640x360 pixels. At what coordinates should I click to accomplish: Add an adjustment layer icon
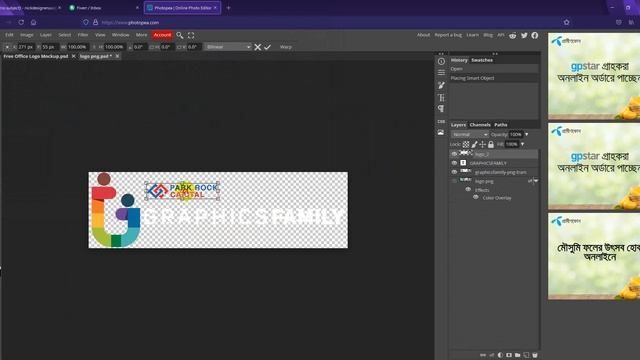coord(500,355)
